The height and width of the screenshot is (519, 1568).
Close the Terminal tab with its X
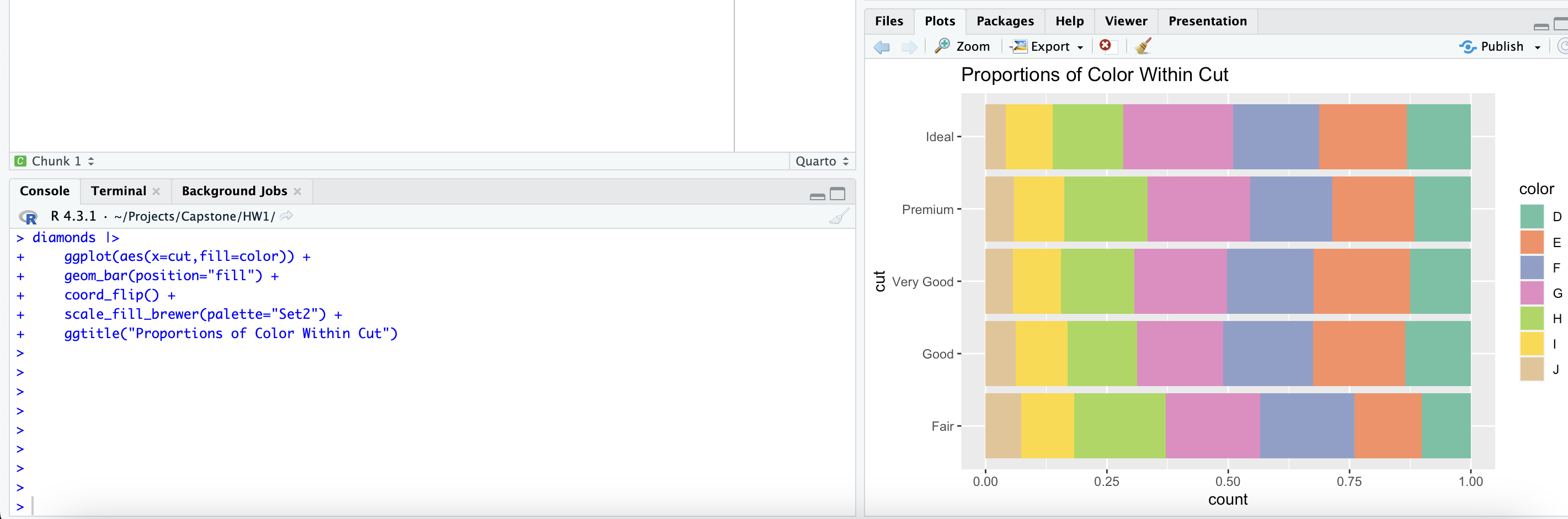(156, 191)
